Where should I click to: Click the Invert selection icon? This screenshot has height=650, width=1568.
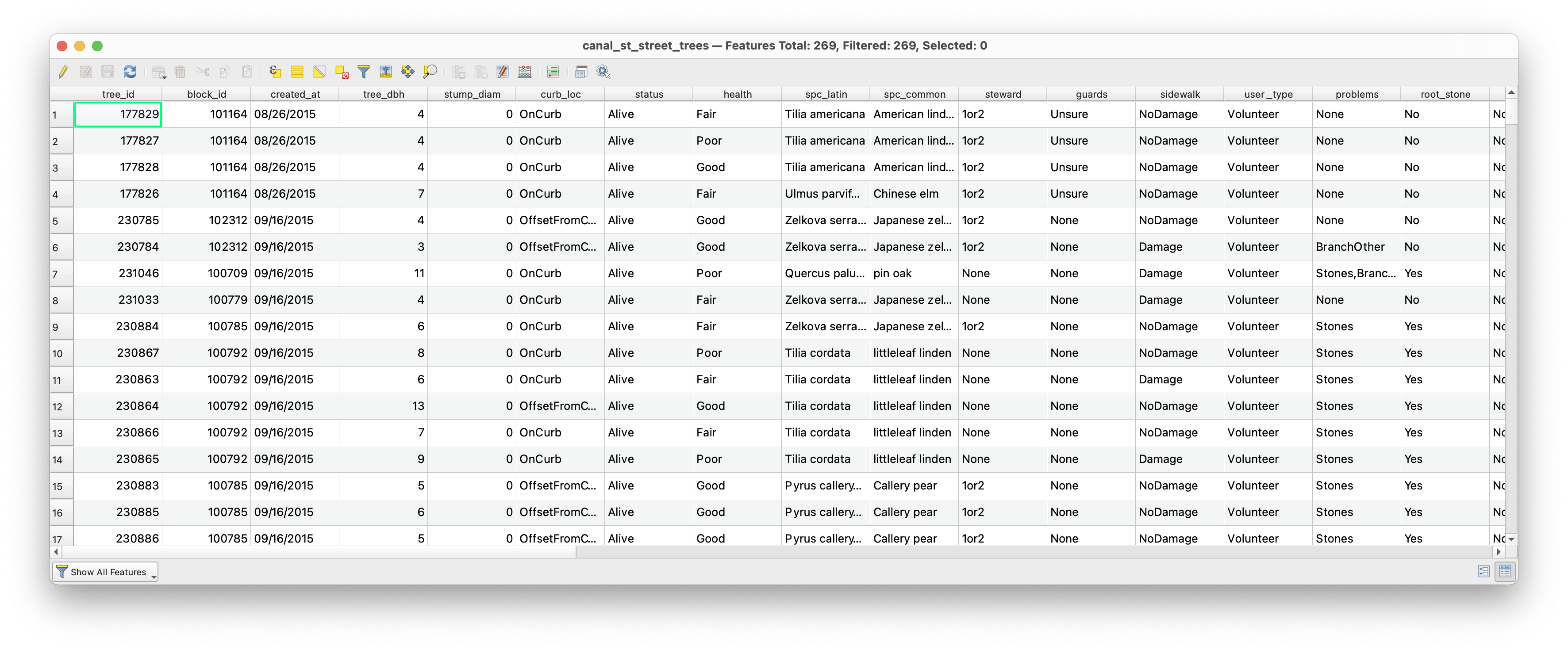(x=319, y=72)
